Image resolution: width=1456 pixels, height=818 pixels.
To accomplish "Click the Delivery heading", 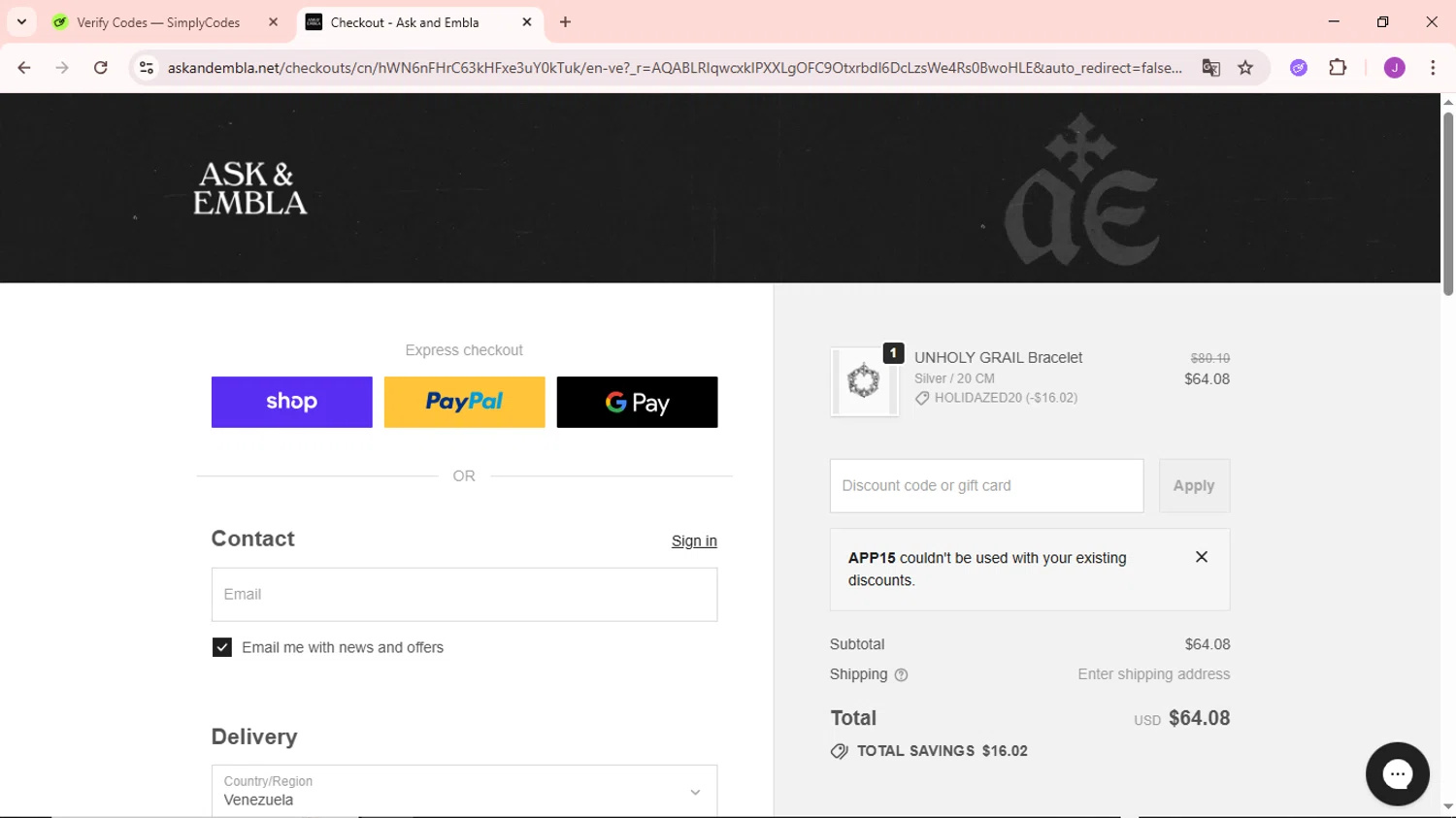I will point(254,737).
